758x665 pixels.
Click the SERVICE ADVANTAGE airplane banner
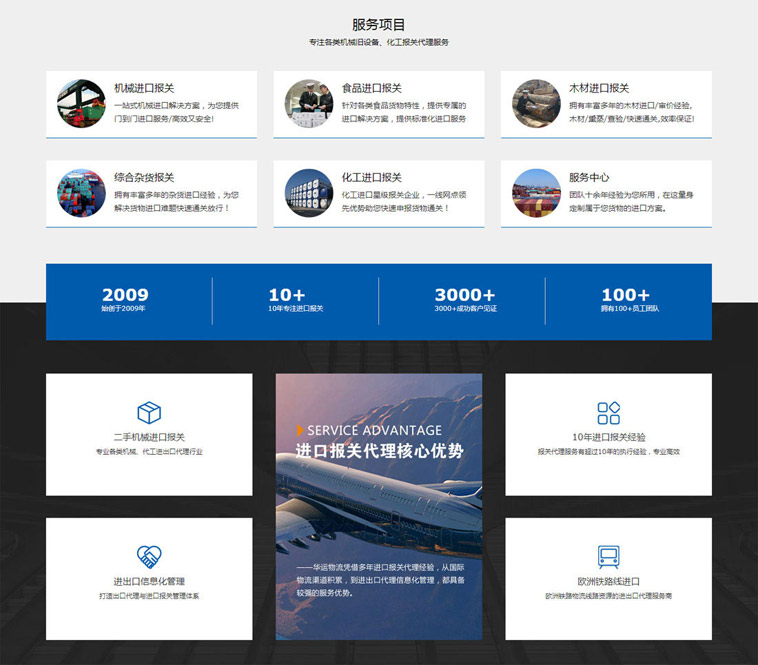coord(379,506)
